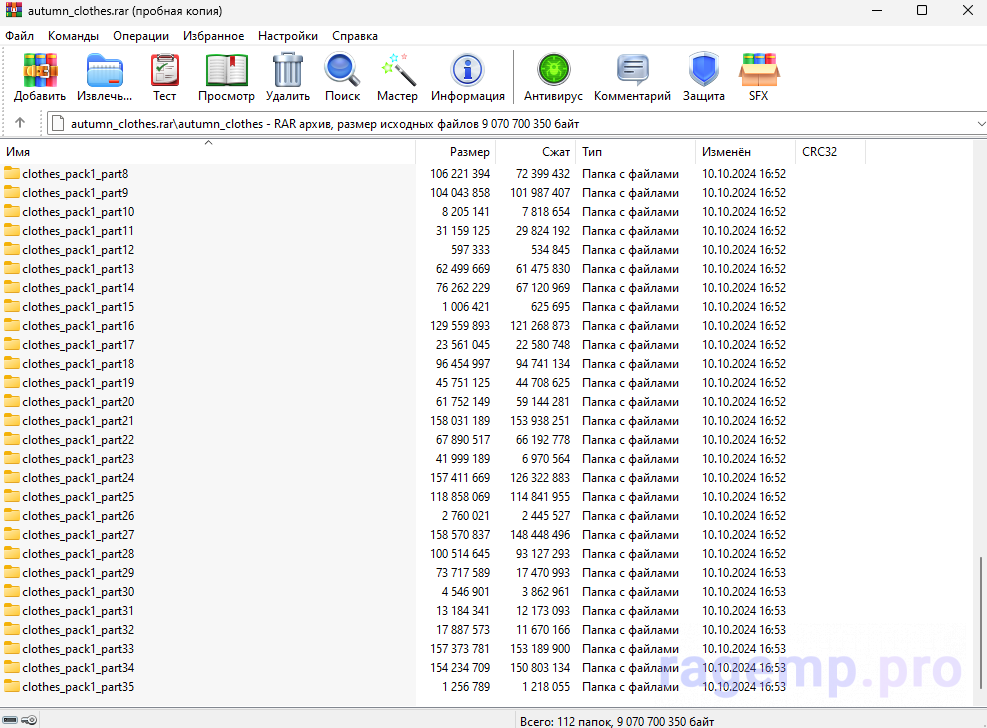The height and width of the screenshot is (728, 987).
Task: Select folder clothes_pack1_part28
Action: pyautogui.click(x=78, y=554)
